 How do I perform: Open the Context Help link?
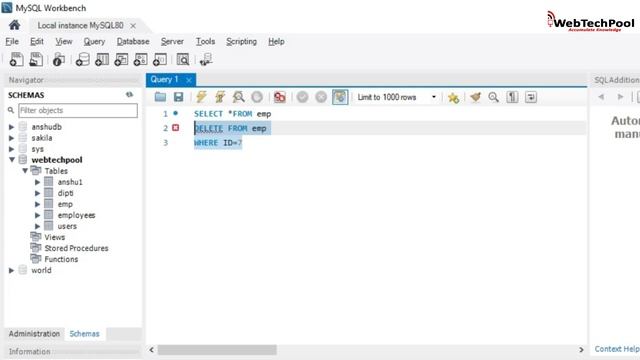click(617, 349)
